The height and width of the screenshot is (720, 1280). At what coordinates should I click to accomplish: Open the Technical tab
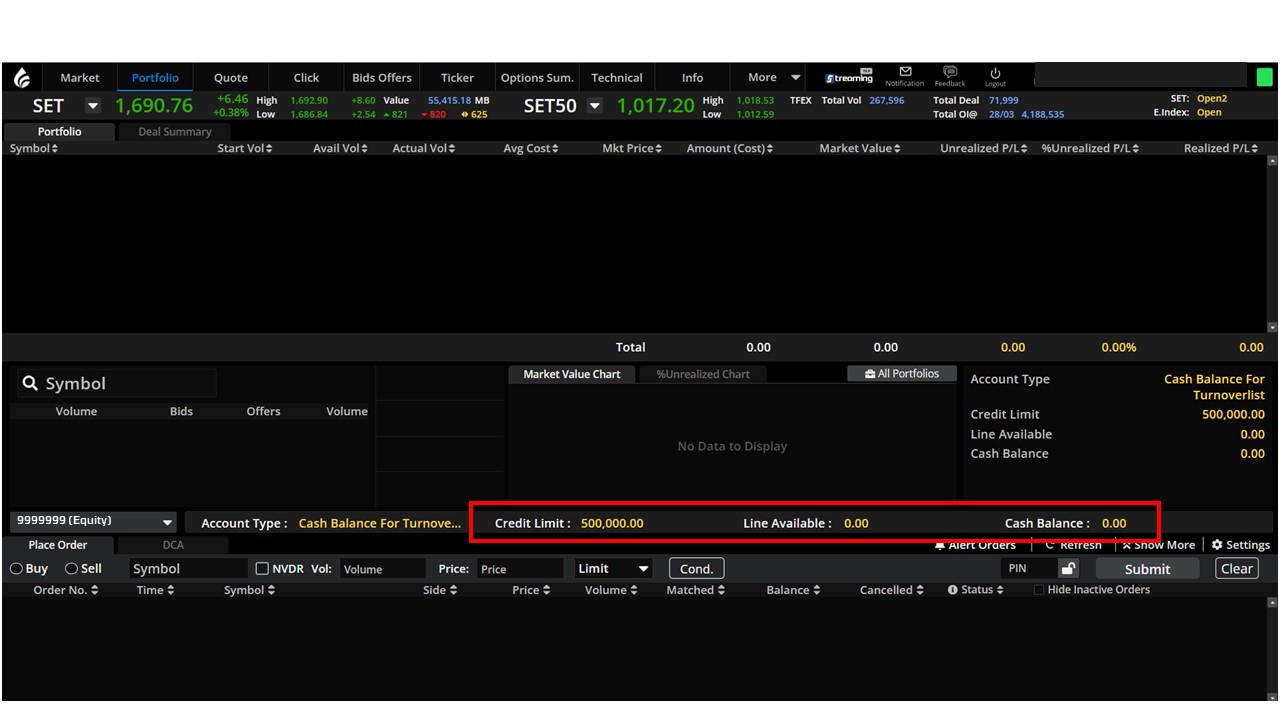click(617, 78)
